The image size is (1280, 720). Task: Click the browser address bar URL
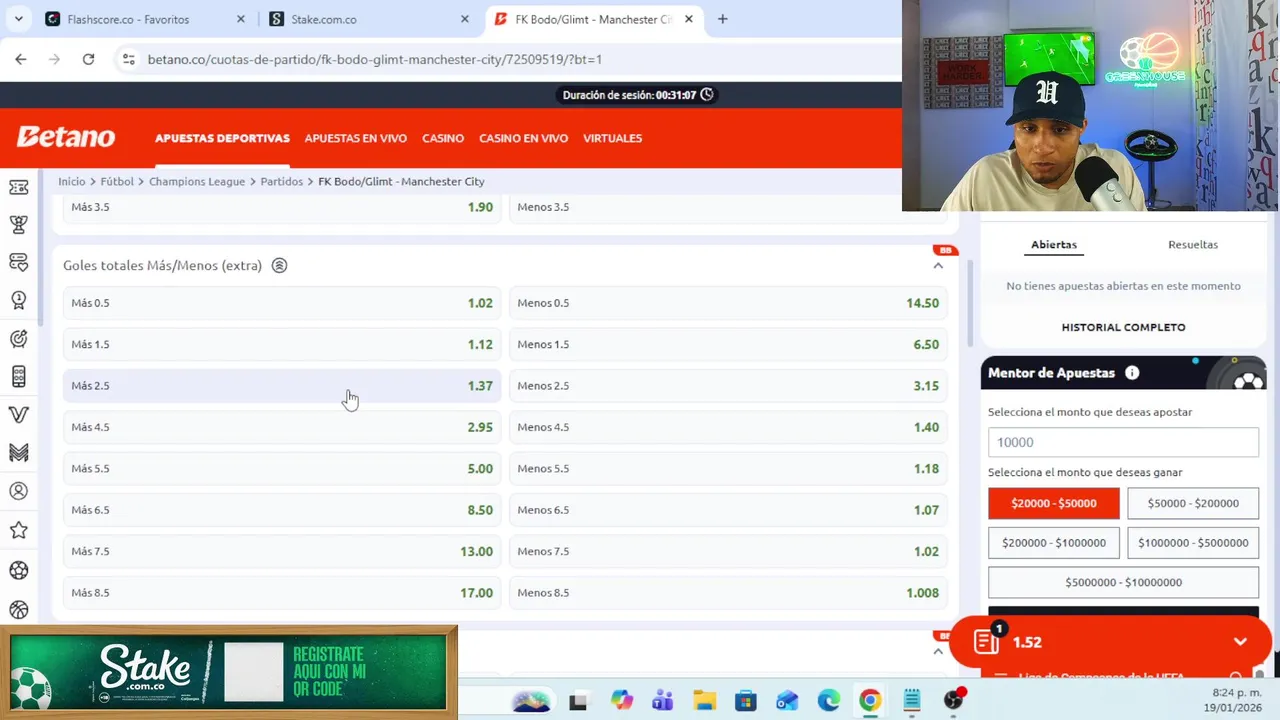tap(375, 59)
